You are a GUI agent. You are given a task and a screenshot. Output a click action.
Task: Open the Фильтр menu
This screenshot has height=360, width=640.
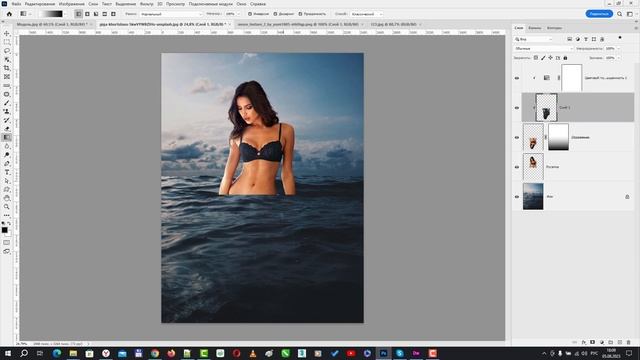(147, 4)
